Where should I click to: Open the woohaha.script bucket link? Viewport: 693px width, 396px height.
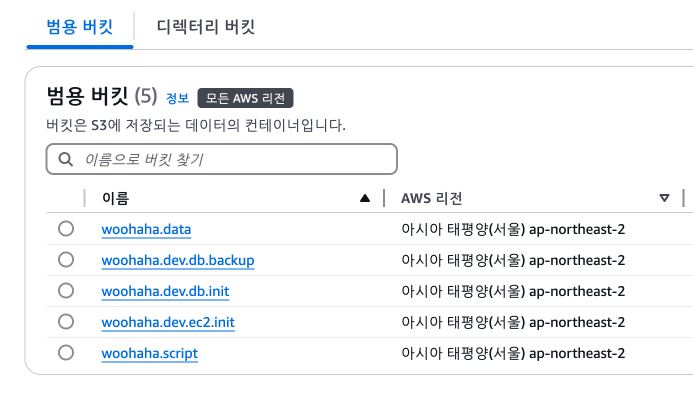[x=149, y=354]
